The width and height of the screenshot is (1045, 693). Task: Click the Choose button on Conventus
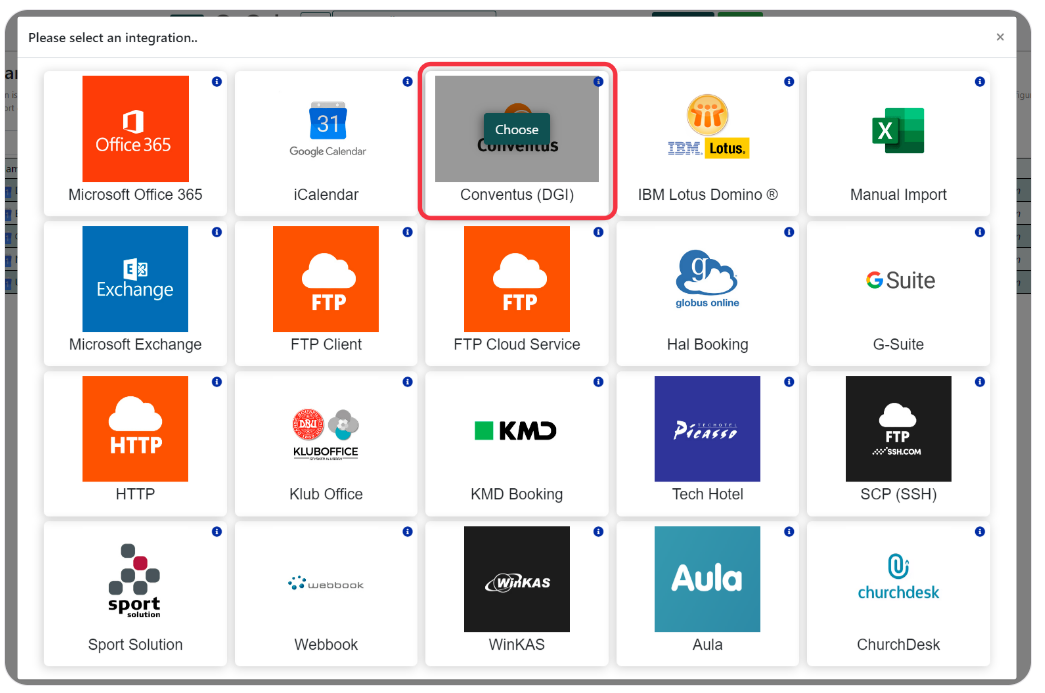point(517,129)
